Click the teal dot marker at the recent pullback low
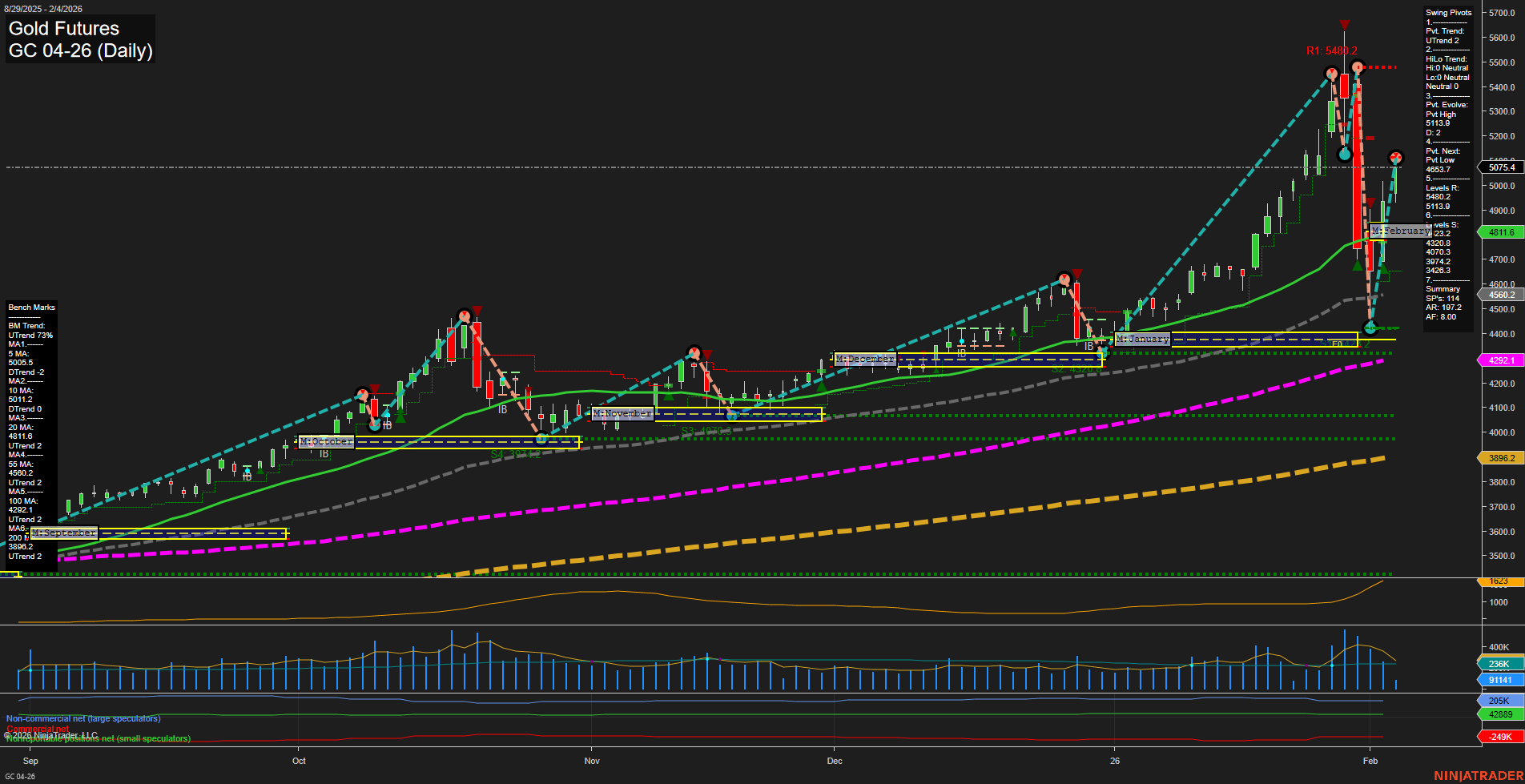1525x784 pixels. point(1370,327)
